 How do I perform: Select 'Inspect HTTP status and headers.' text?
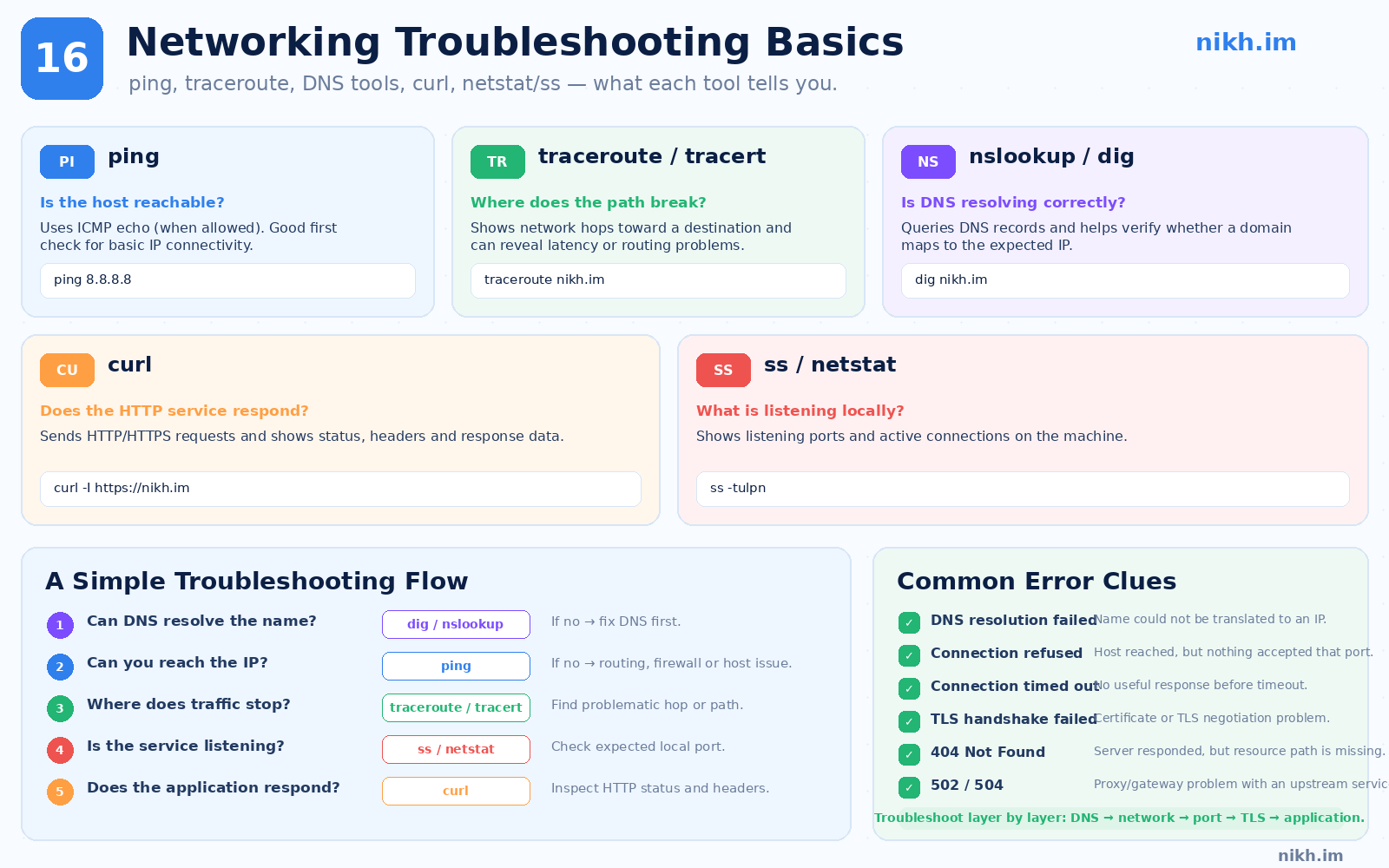click(x=660, y=788)
